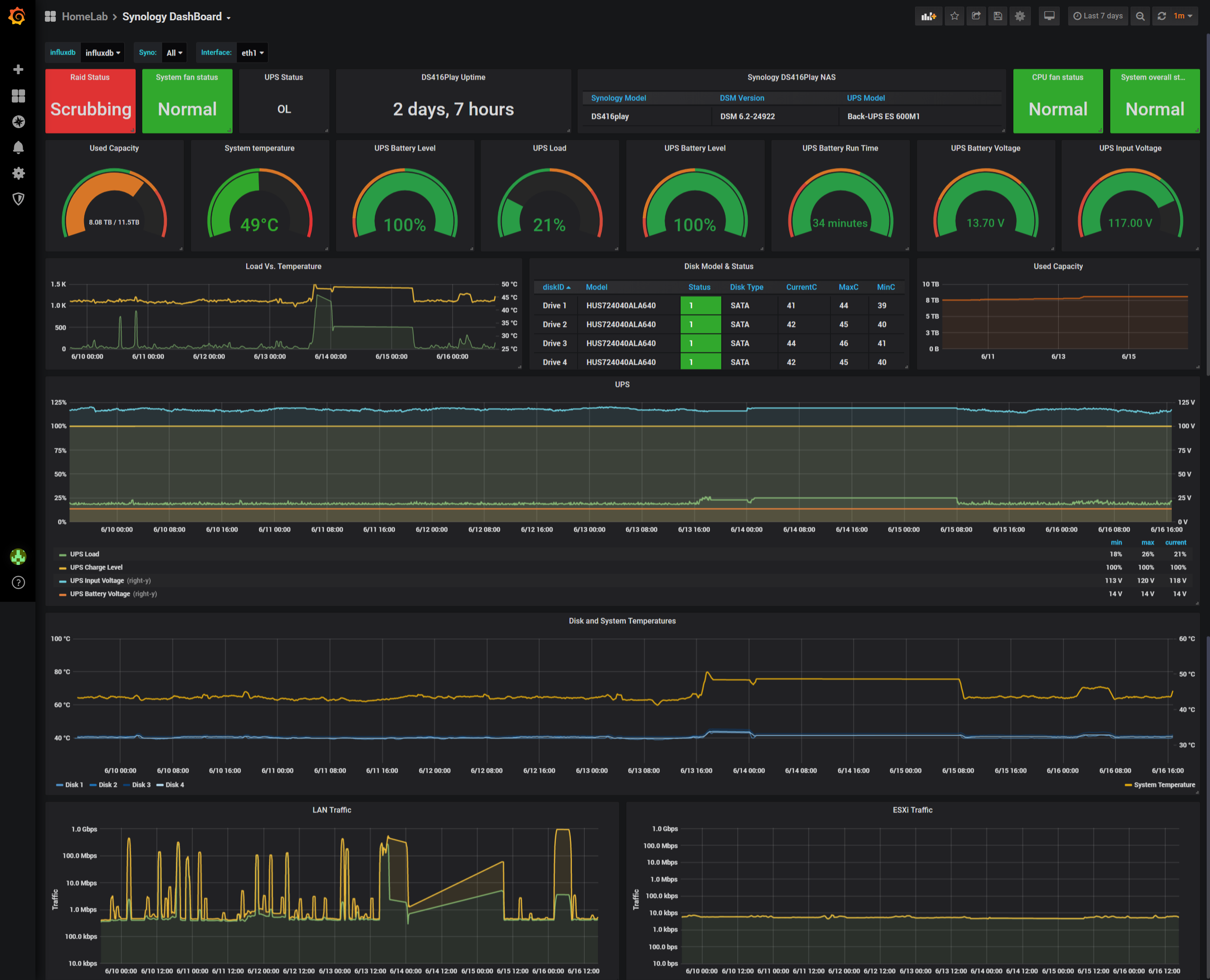Toggle UPS Load series in legend
The image size is (1210, 980).
[x=85, y=555]
